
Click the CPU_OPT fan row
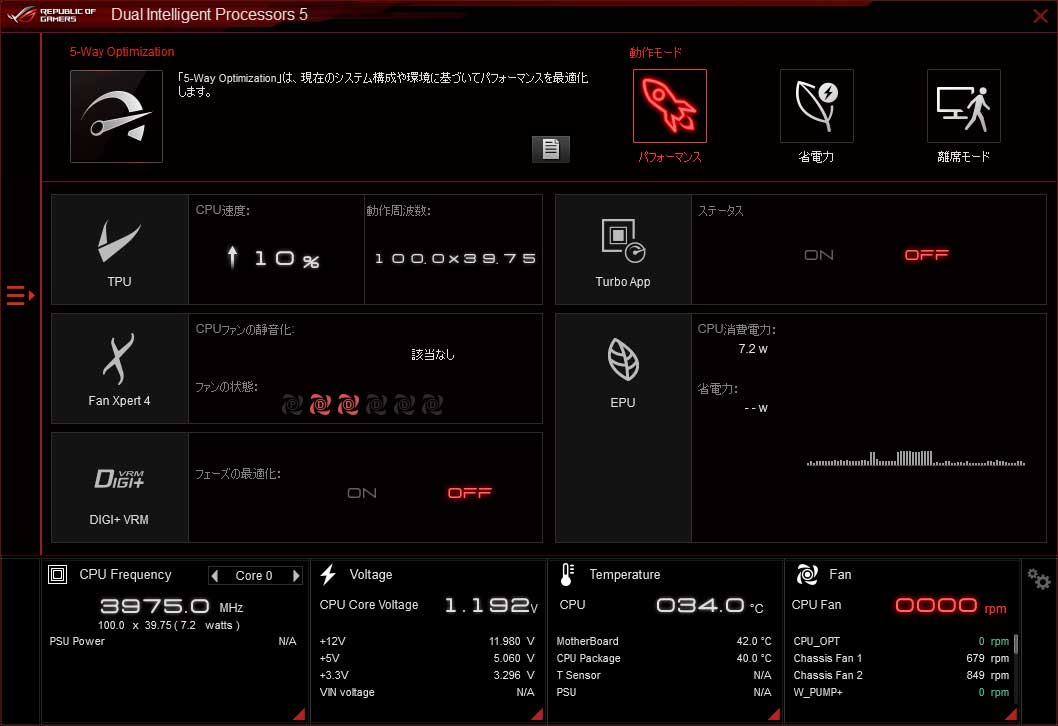901,641
